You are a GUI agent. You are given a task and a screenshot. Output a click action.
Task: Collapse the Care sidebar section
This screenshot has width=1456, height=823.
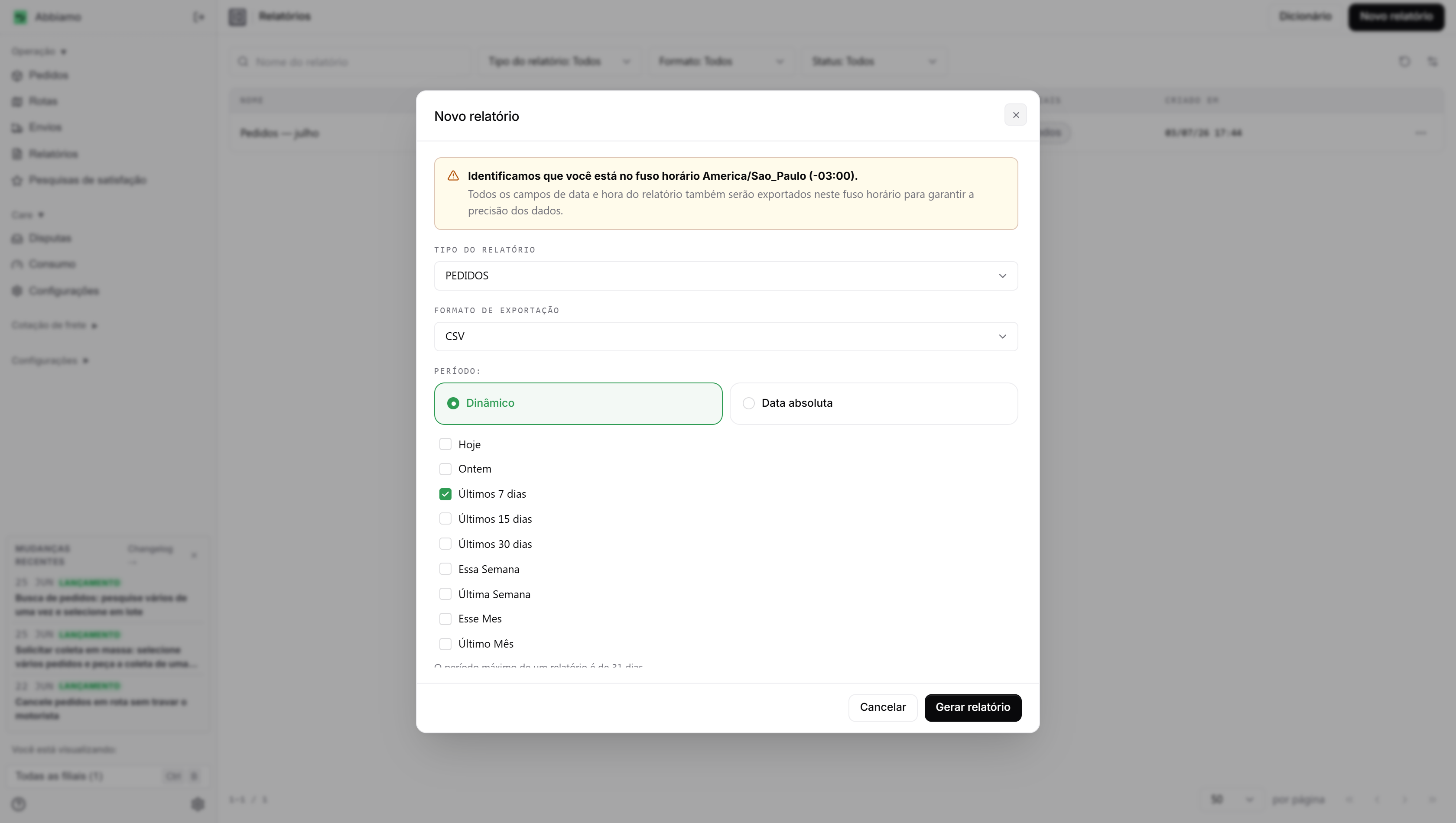(x=28, y=215)
